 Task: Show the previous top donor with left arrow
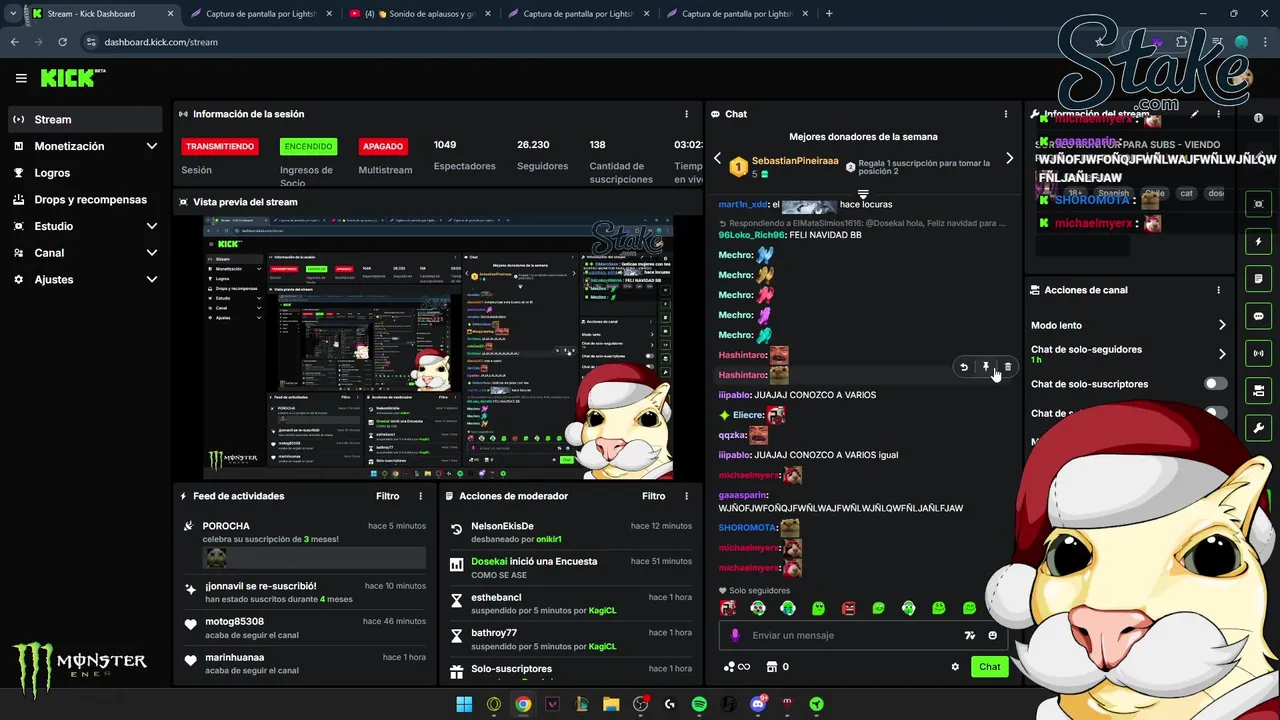[x=717, y=158]
